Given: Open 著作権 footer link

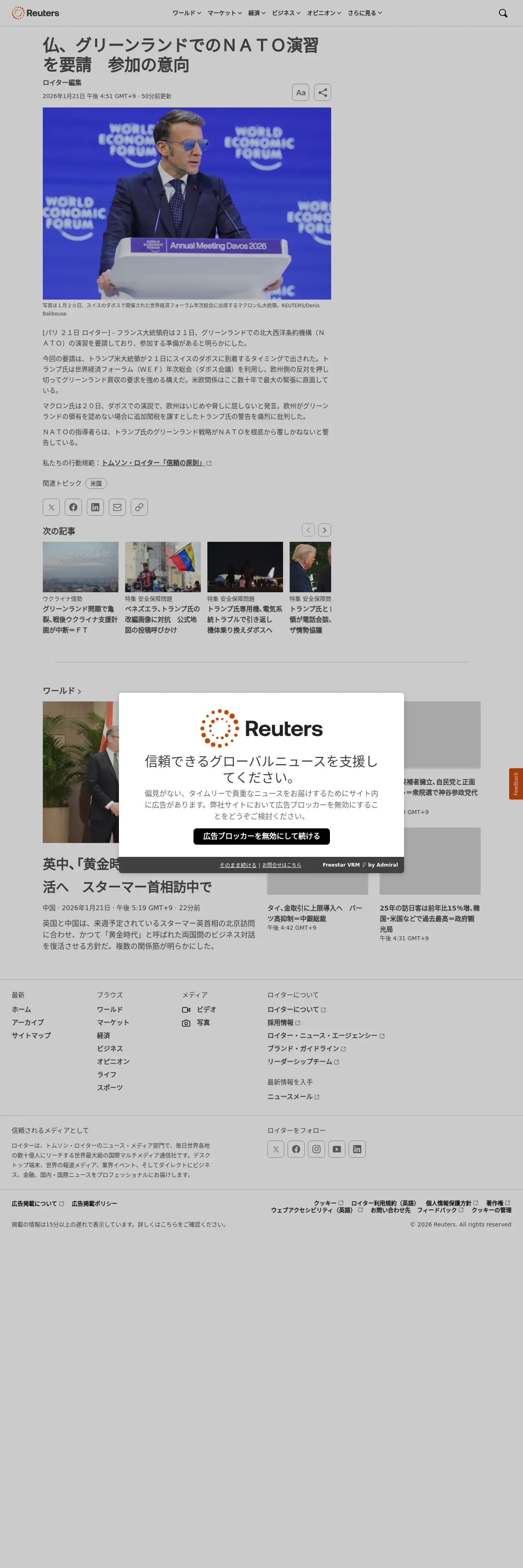Looking at the screenshot, I should [x=498, y=1203].
